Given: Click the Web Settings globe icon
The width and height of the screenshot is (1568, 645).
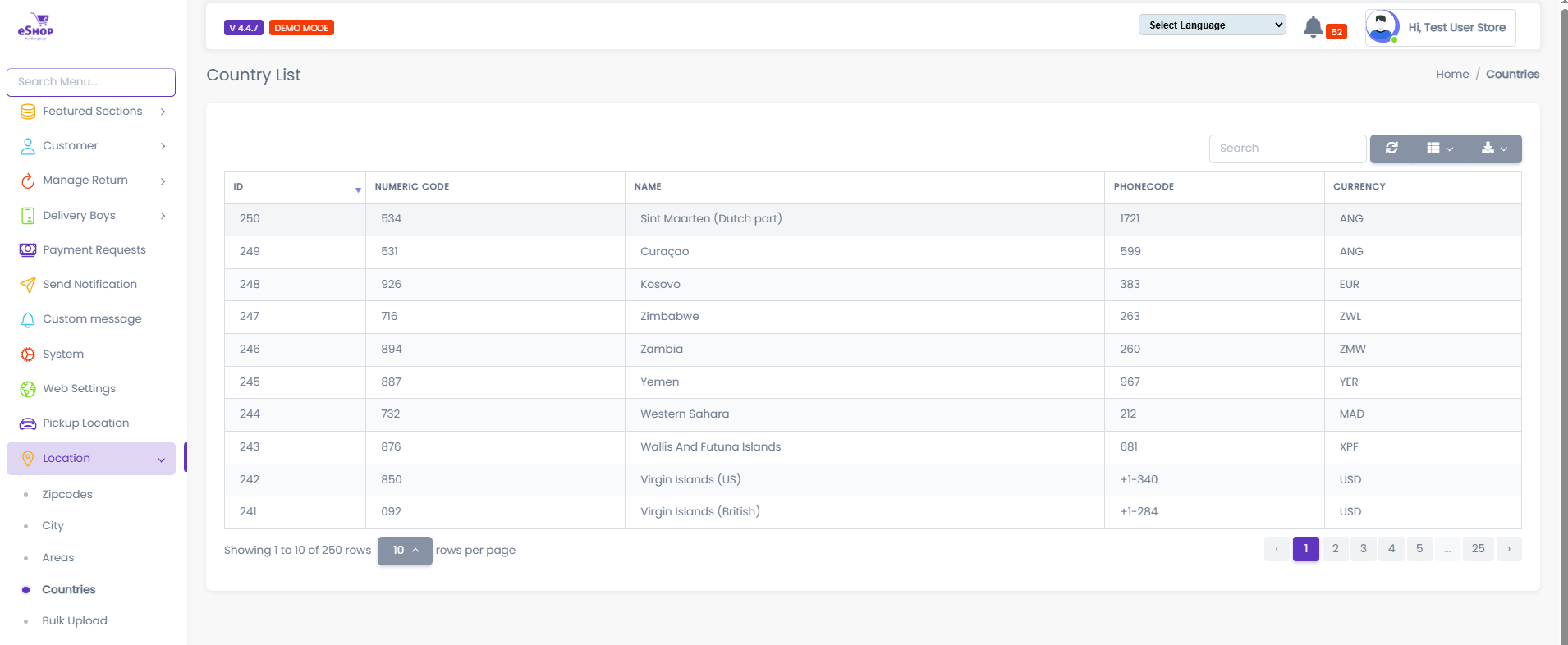Looking at the screenshot, I should pos(28,389).
